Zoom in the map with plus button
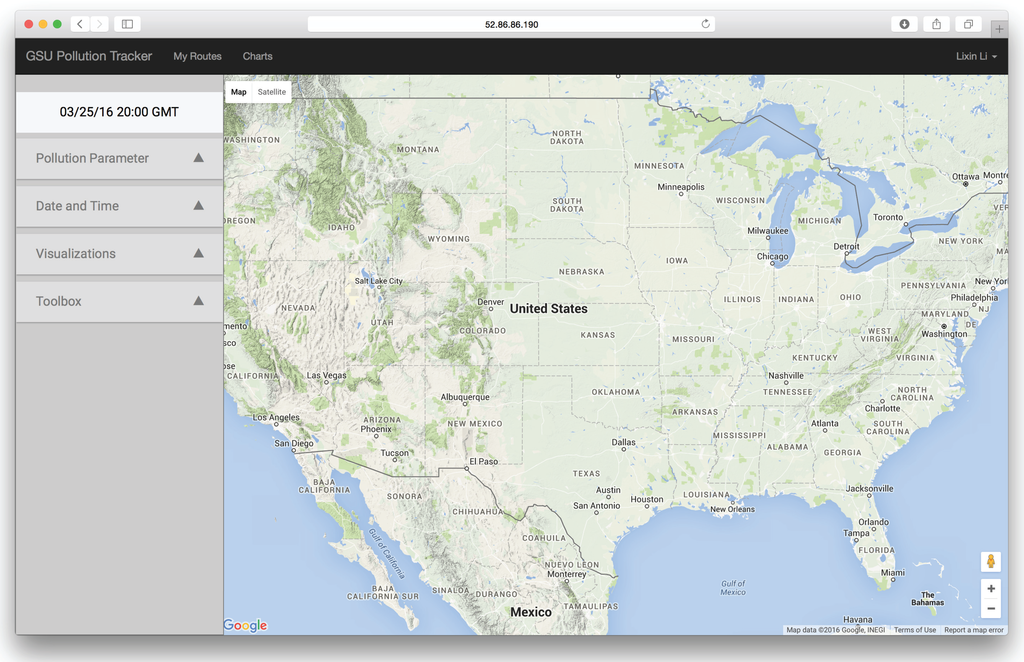 (x=990, y=589)
